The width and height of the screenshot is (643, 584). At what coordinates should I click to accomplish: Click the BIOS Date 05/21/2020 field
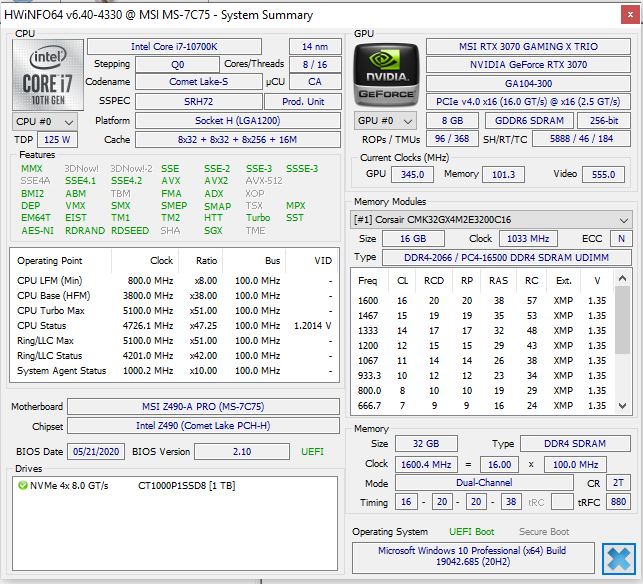[x=96, y=452]
